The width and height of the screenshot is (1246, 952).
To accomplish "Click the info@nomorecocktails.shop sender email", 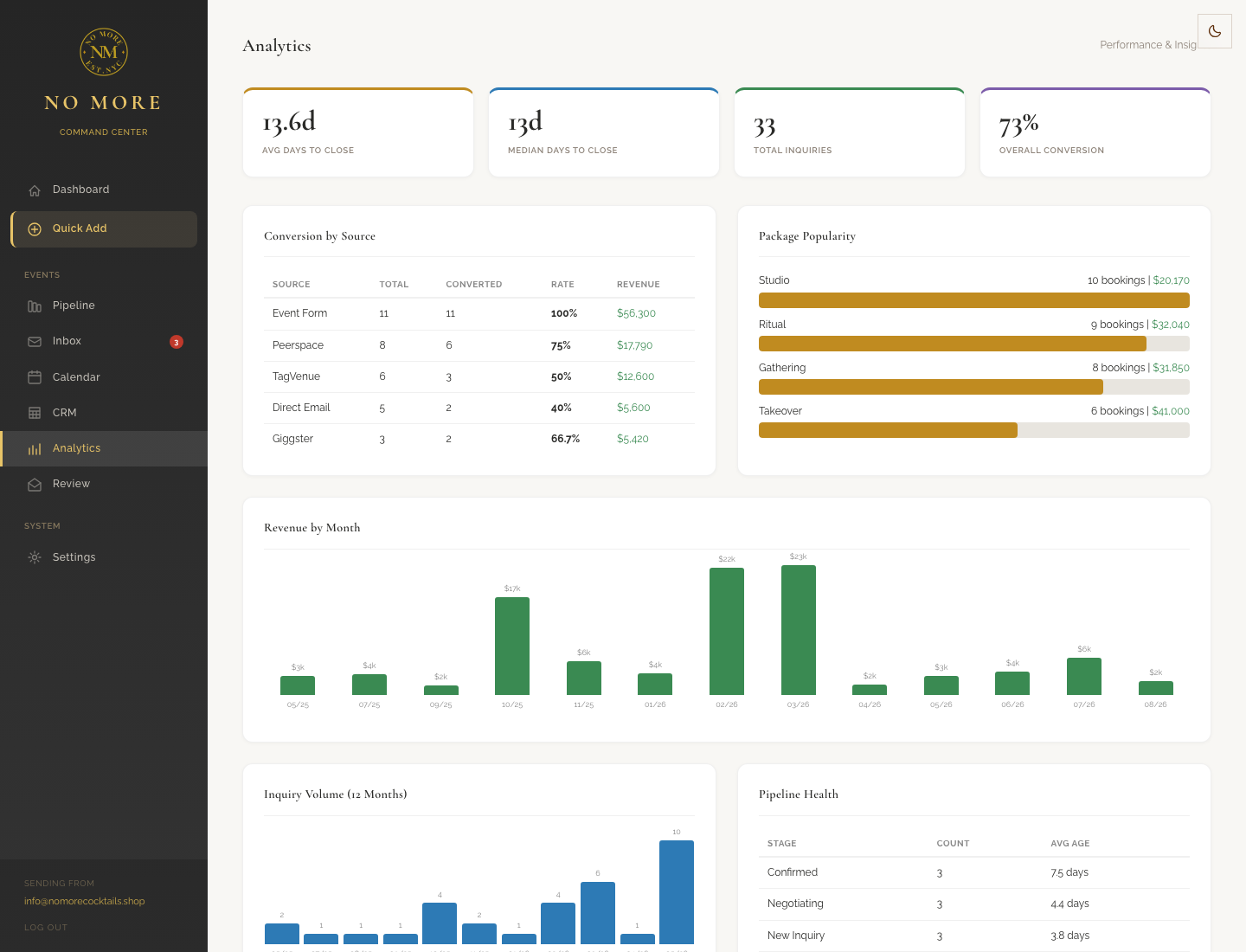I will (x=85, y=901).
